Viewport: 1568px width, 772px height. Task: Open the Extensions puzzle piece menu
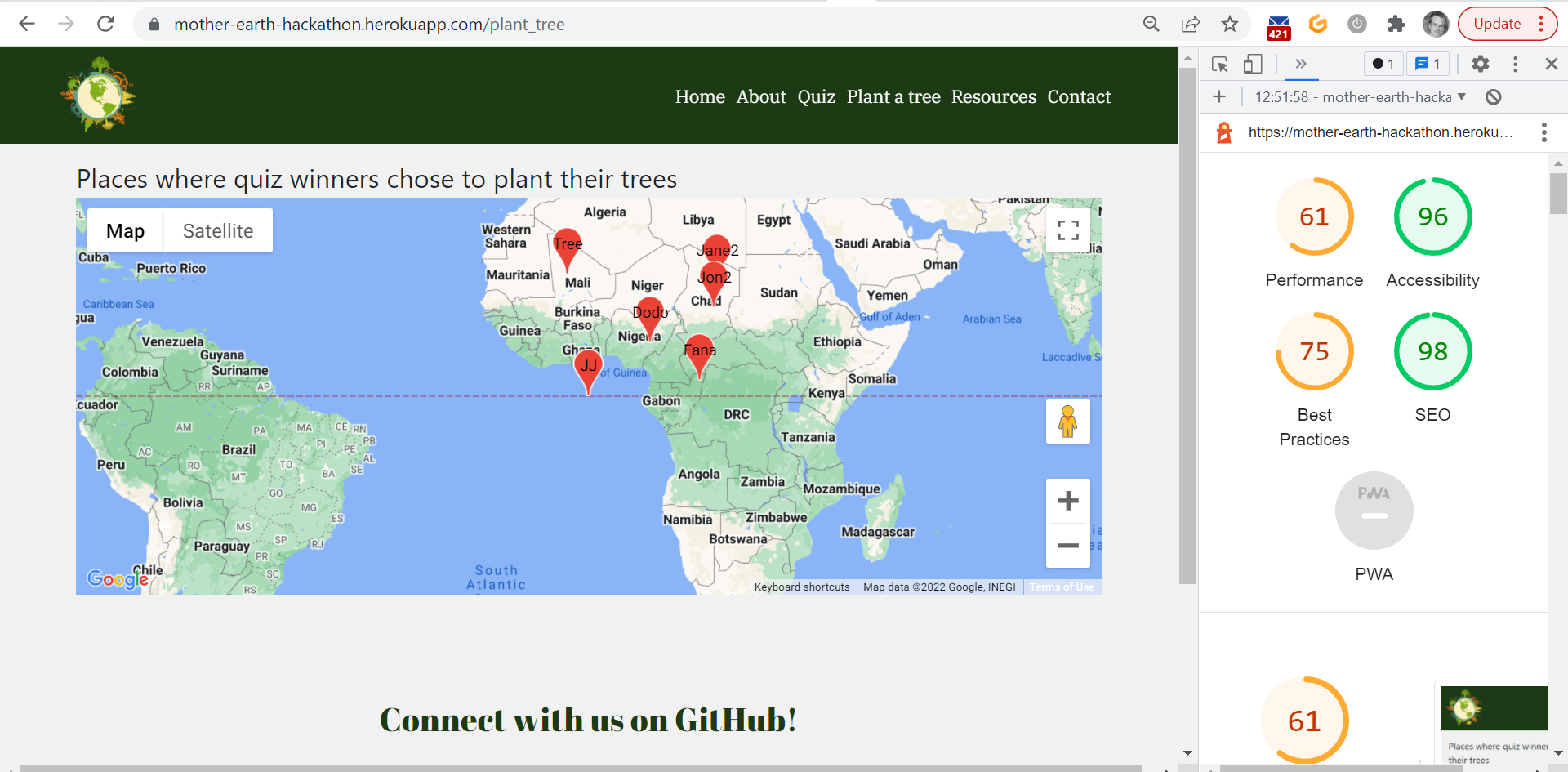click(1396, 24)
